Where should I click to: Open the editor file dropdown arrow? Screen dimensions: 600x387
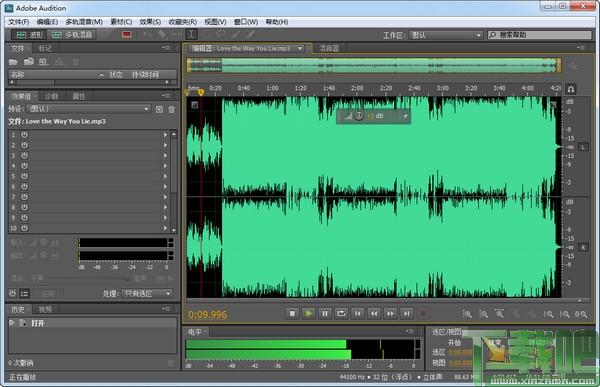click(x=300, y=49)
